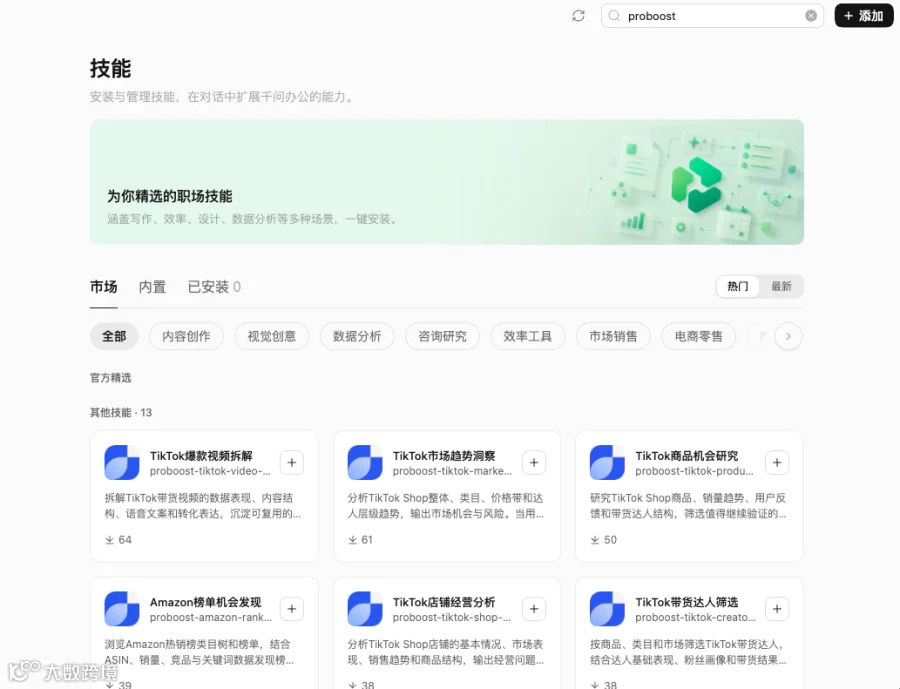
Task: Install TikTok店铺经营分析 with its plus button
Action: [534, 609]
